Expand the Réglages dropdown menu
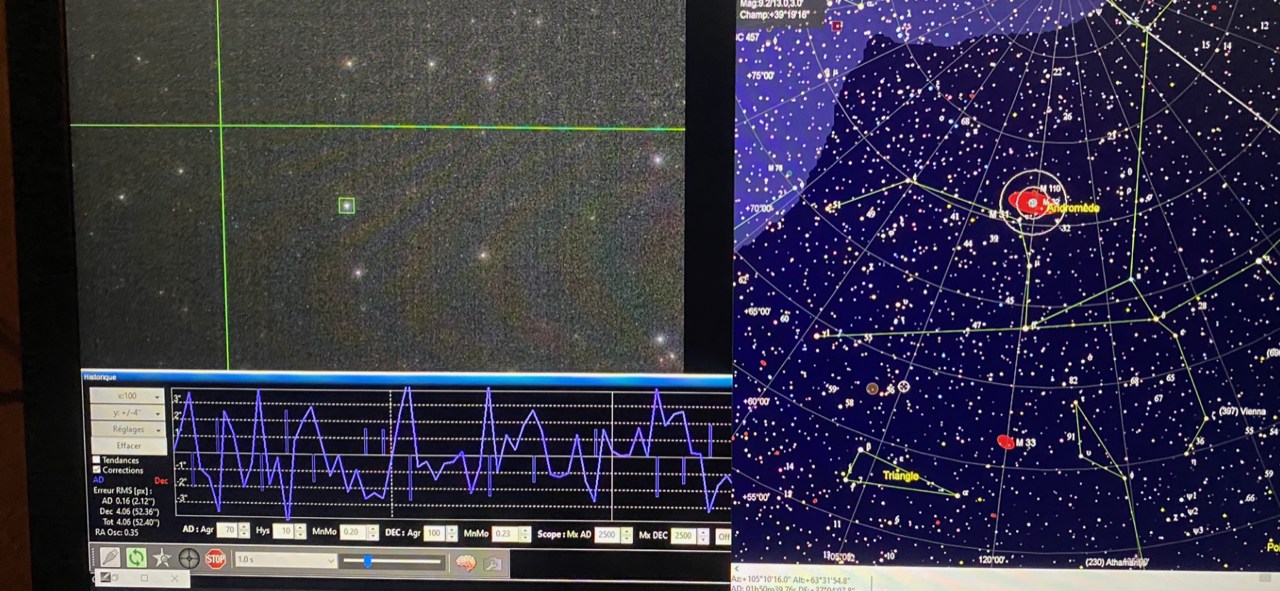Image resolution: width=1280 pixels, height=591 pixels. coord(127,429)
